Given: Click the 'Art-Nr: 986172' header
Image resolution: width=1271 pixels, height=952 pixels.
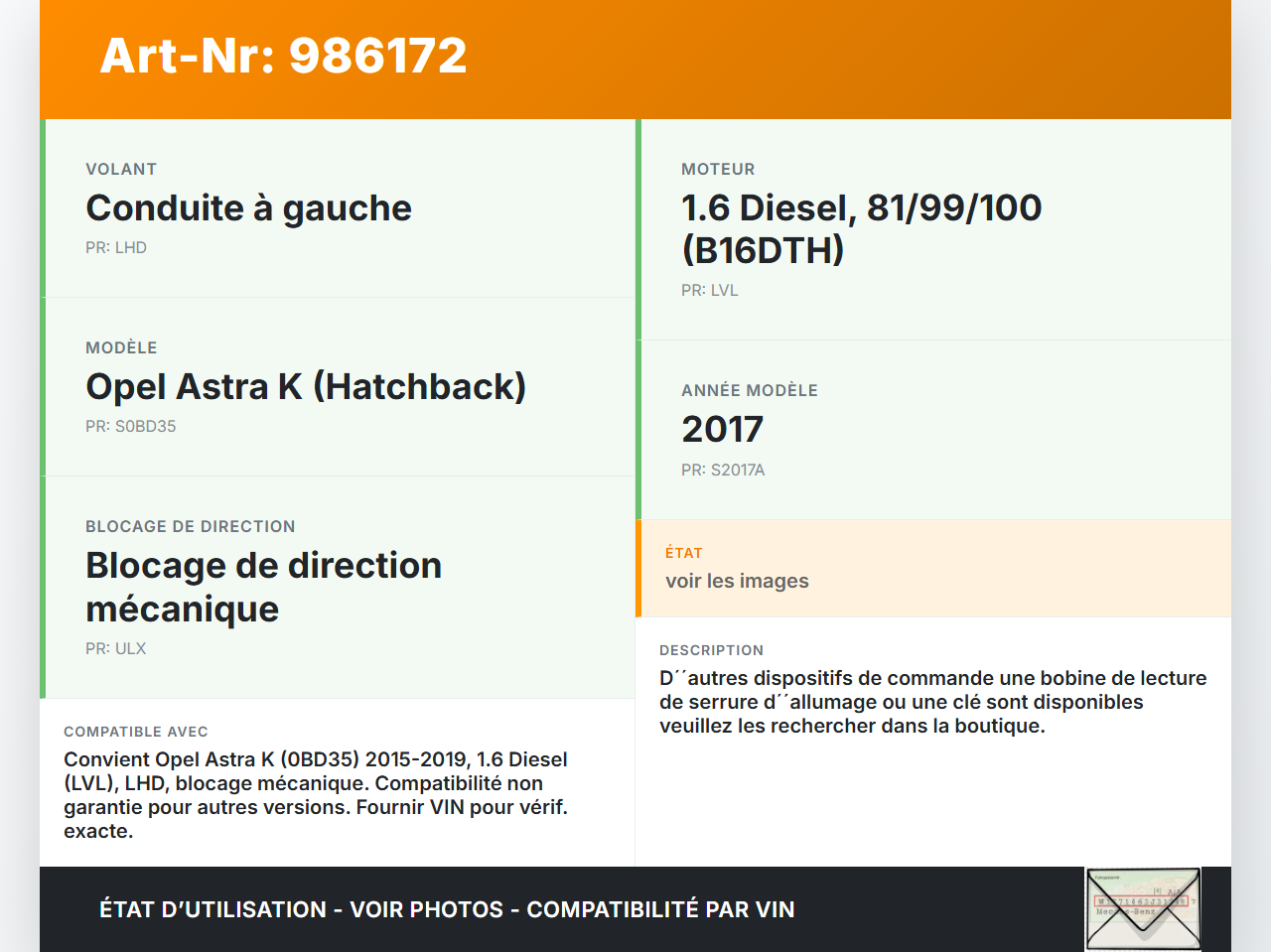Looking at the screenshot, I should [283, 57].
